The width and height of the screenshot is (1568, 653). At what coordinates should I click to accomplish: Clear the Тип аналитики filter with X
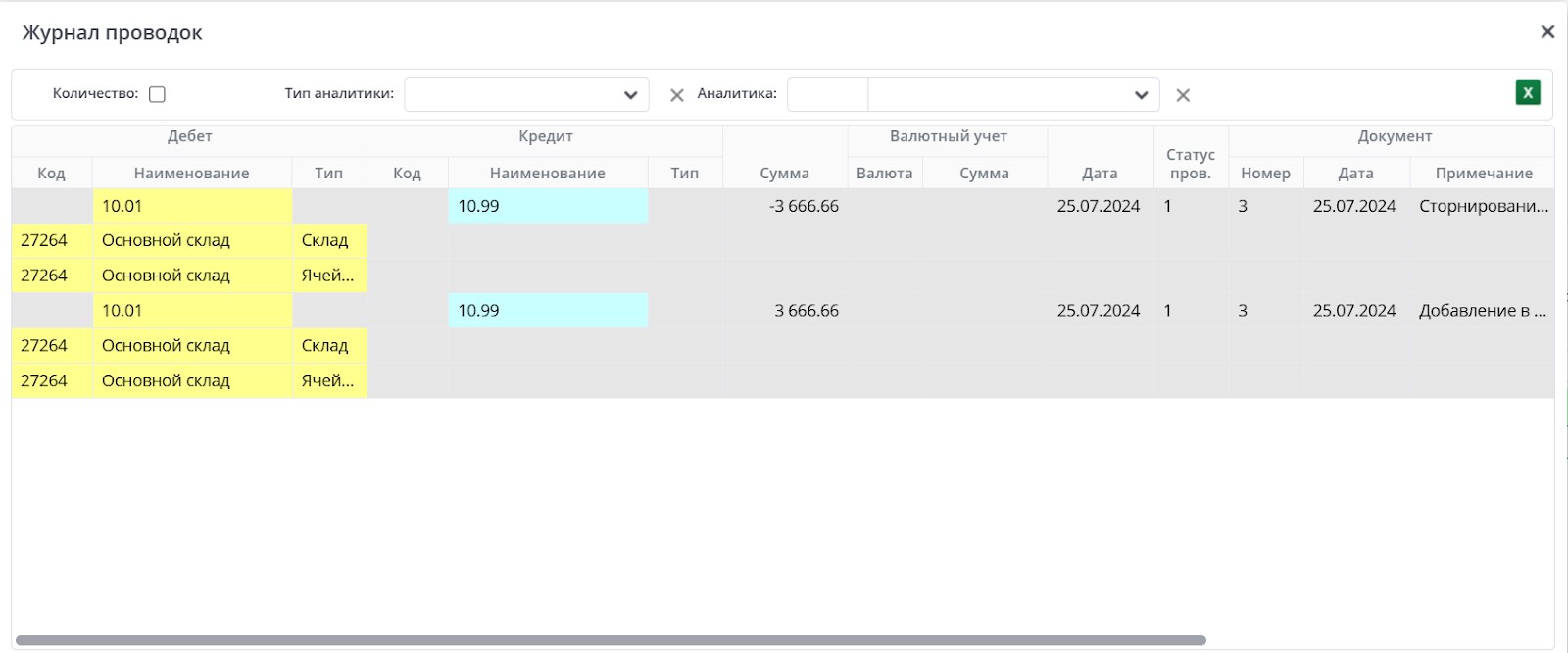[676, 95]
